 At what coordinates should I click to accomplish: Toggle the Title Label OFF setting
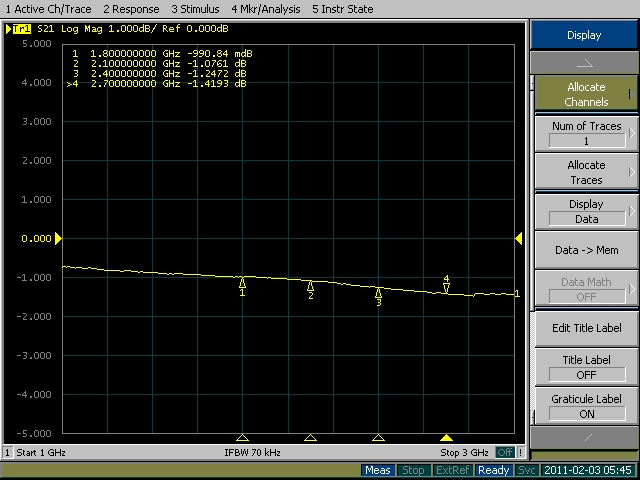tap(586, 367)
